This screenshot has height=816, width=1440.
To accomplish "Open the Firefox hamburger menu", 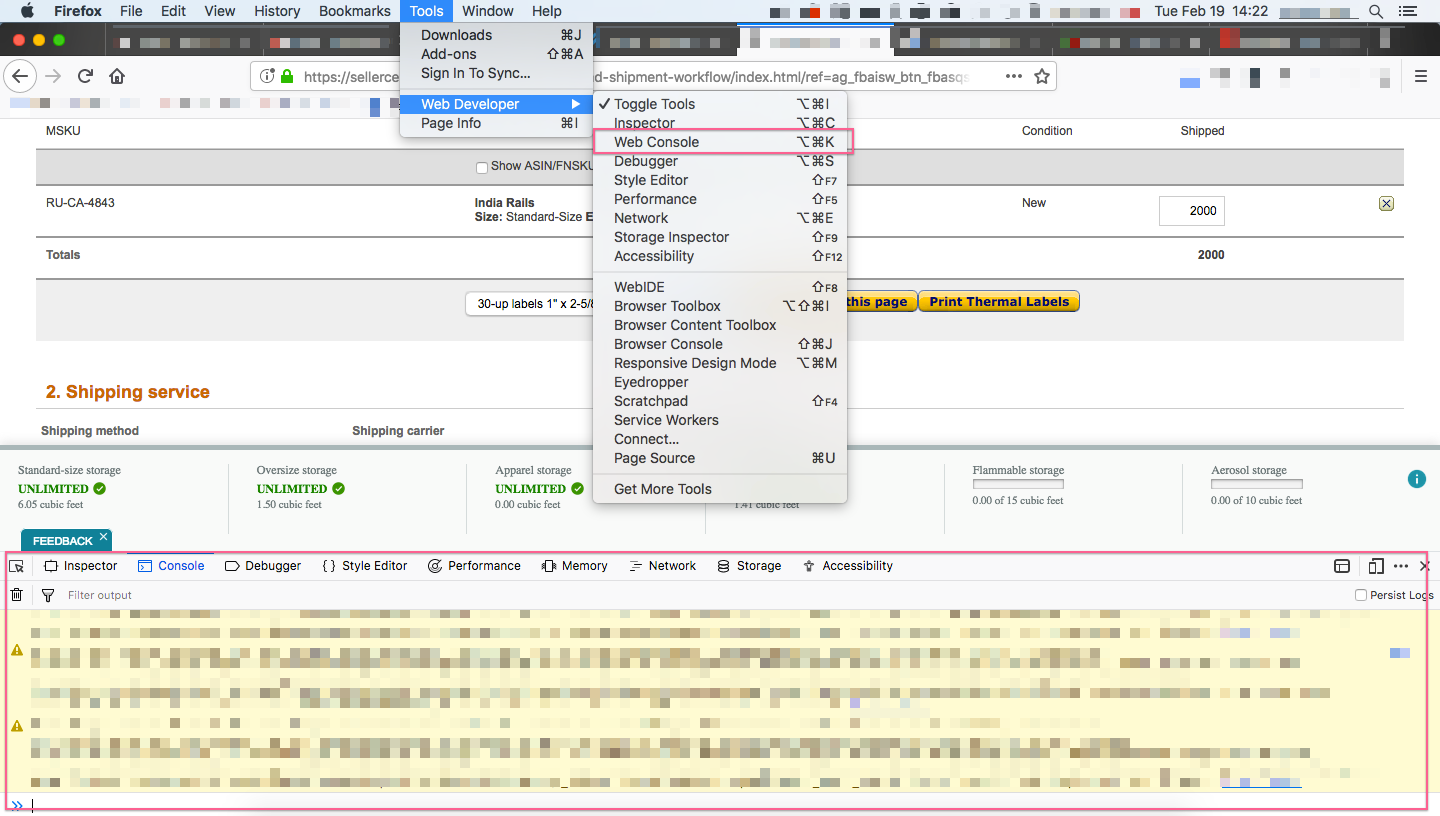I will (1420, 77).
